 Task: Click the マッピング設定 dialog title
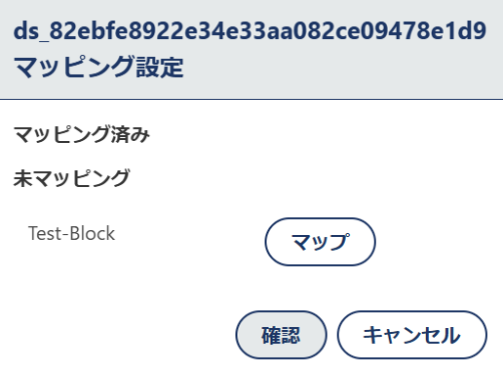98,67
